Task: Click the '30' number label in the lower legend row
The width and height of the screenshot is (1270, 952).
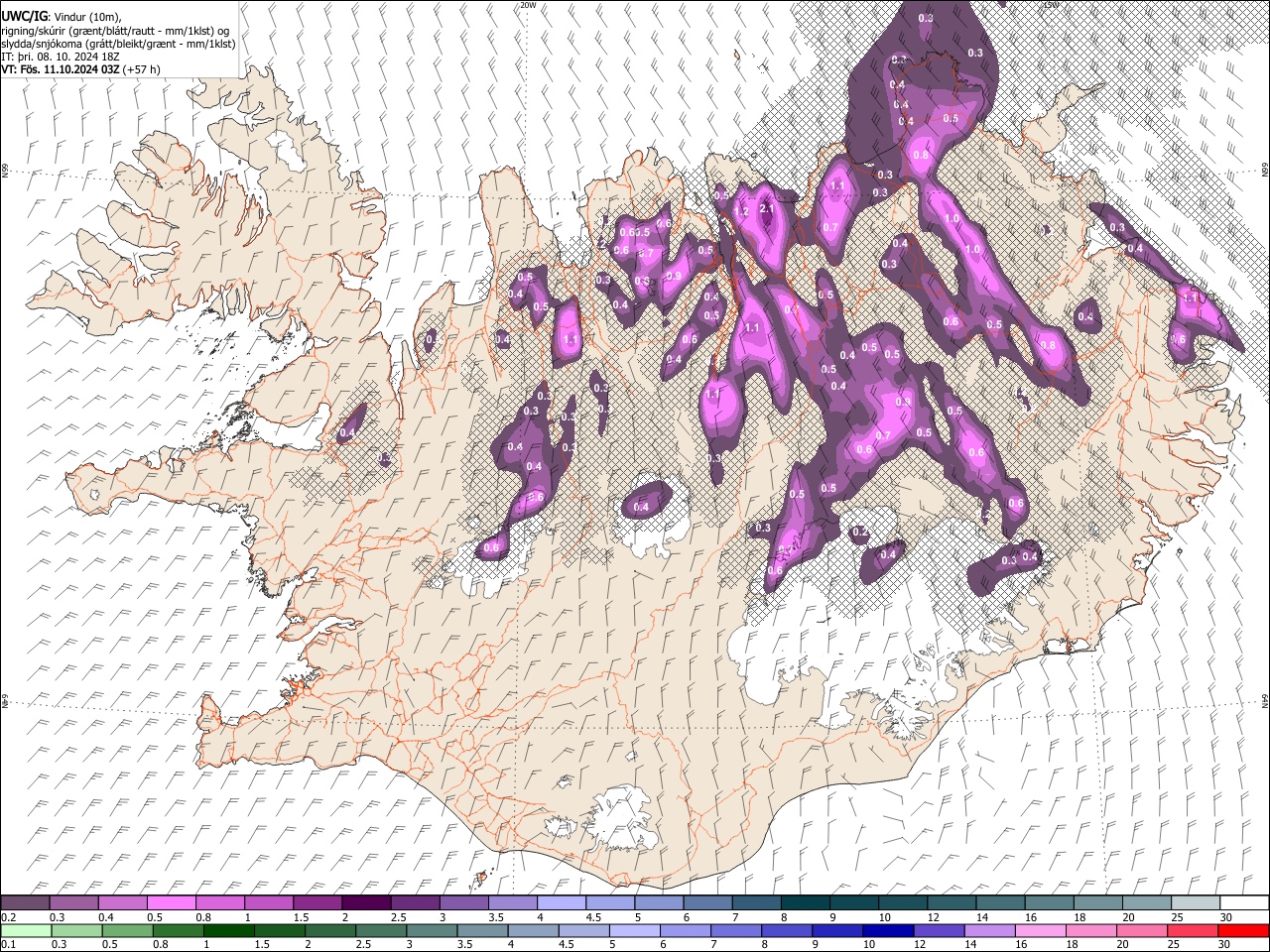Action: 1224,945
